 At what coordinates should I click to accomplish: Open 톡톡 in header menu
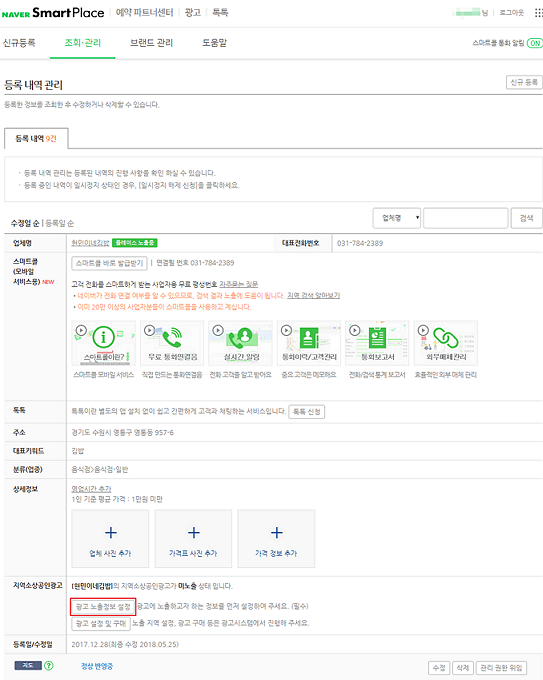[x=220, y=12]
